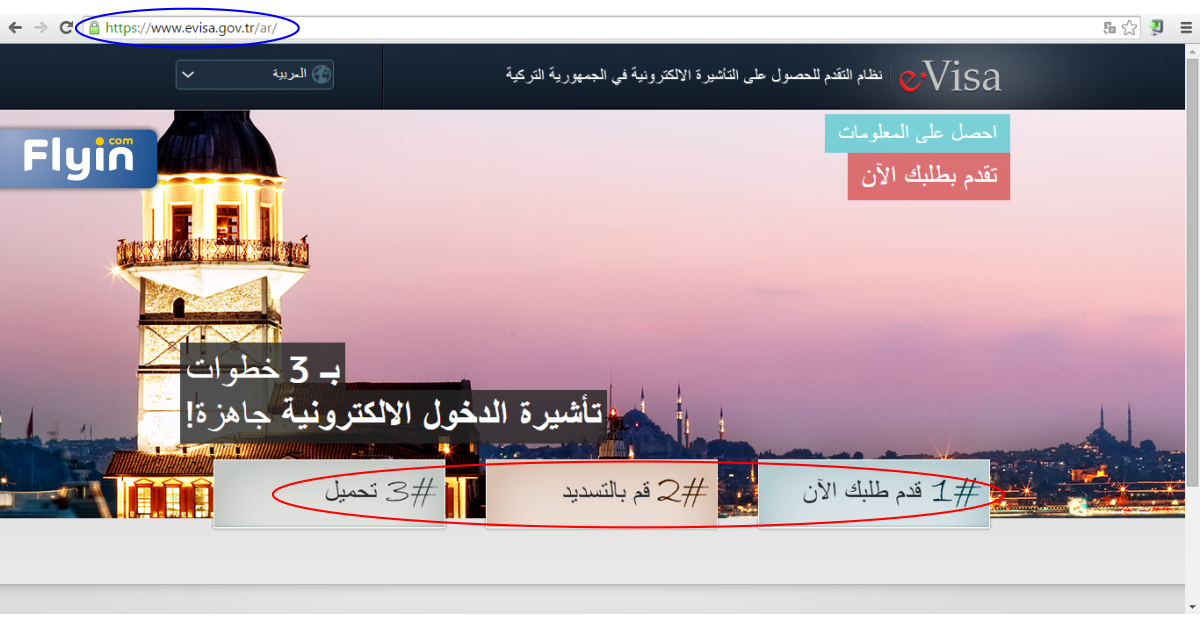Image resolution: width=1200 pixels, height=628 pixels.
Task: Click the language dropdown chevron arrow
Action: pos(189,75)
